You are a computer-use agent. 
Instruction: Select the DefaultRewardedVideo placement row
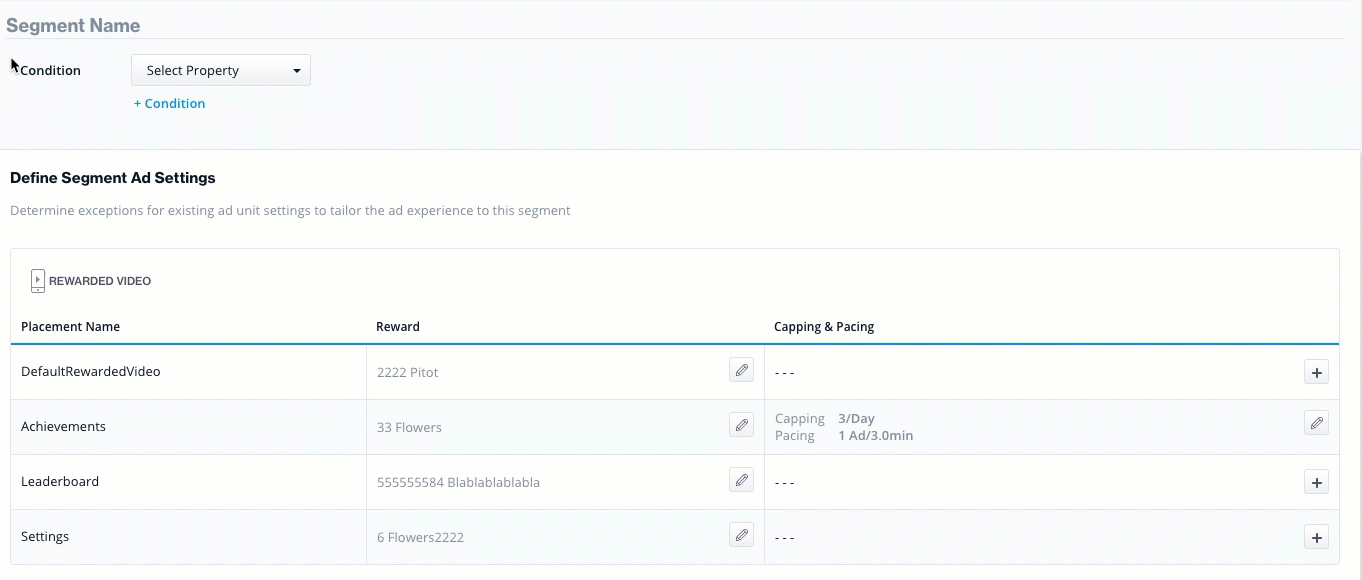(x=675, y=372)
